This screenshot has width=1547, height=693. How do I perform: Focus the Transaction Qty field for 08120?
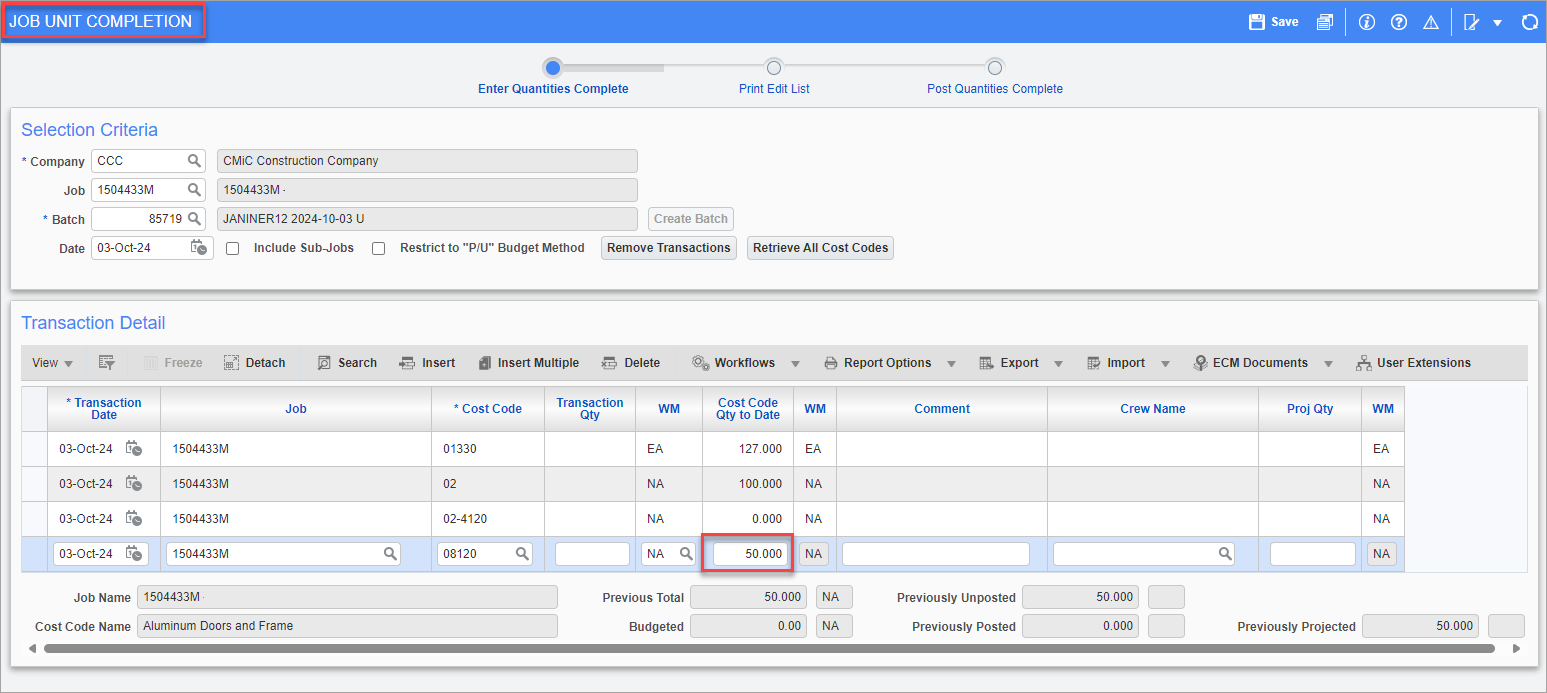tap(592, 554)
